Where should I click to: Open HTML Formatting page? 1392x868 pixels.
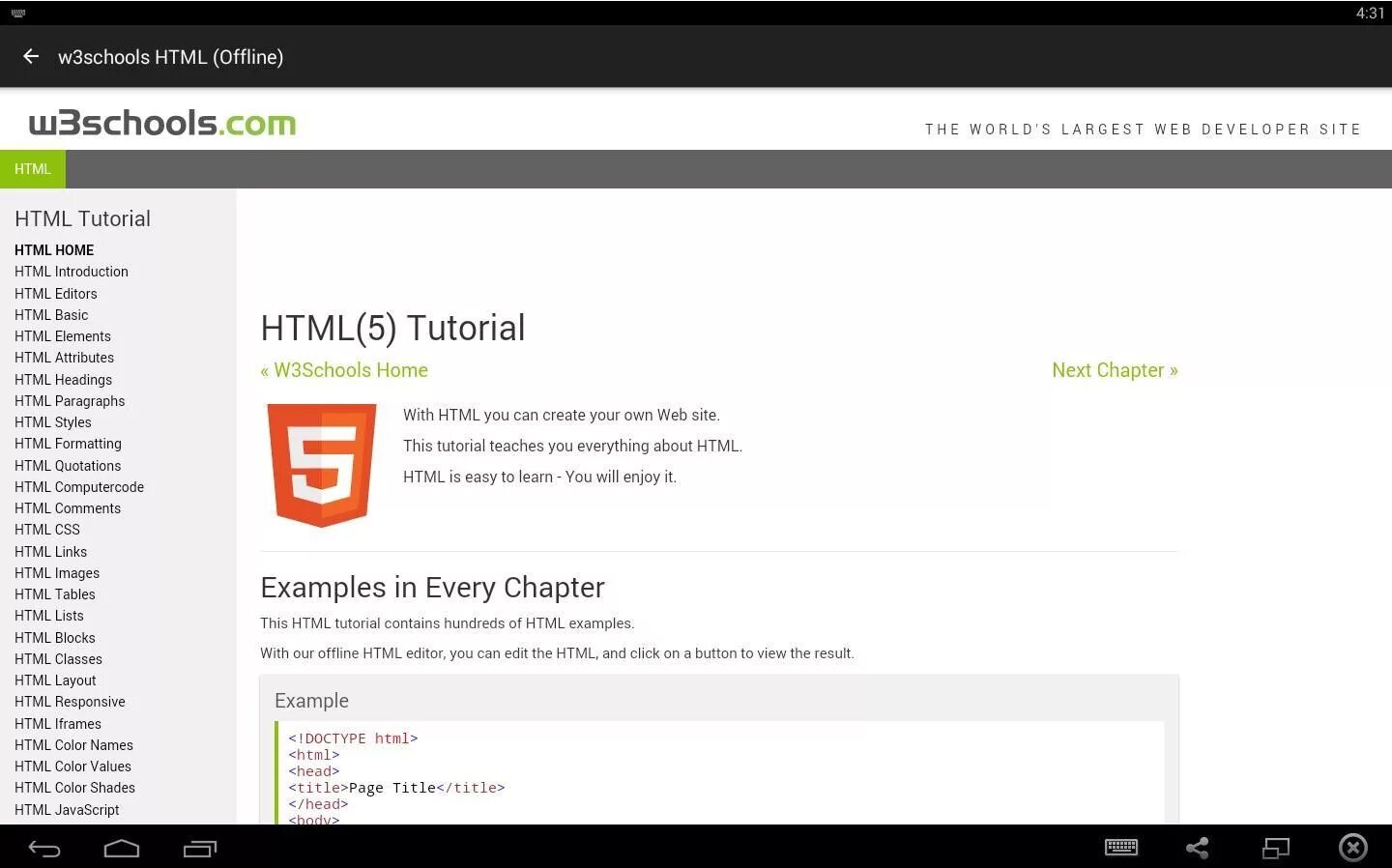(68, 444)
